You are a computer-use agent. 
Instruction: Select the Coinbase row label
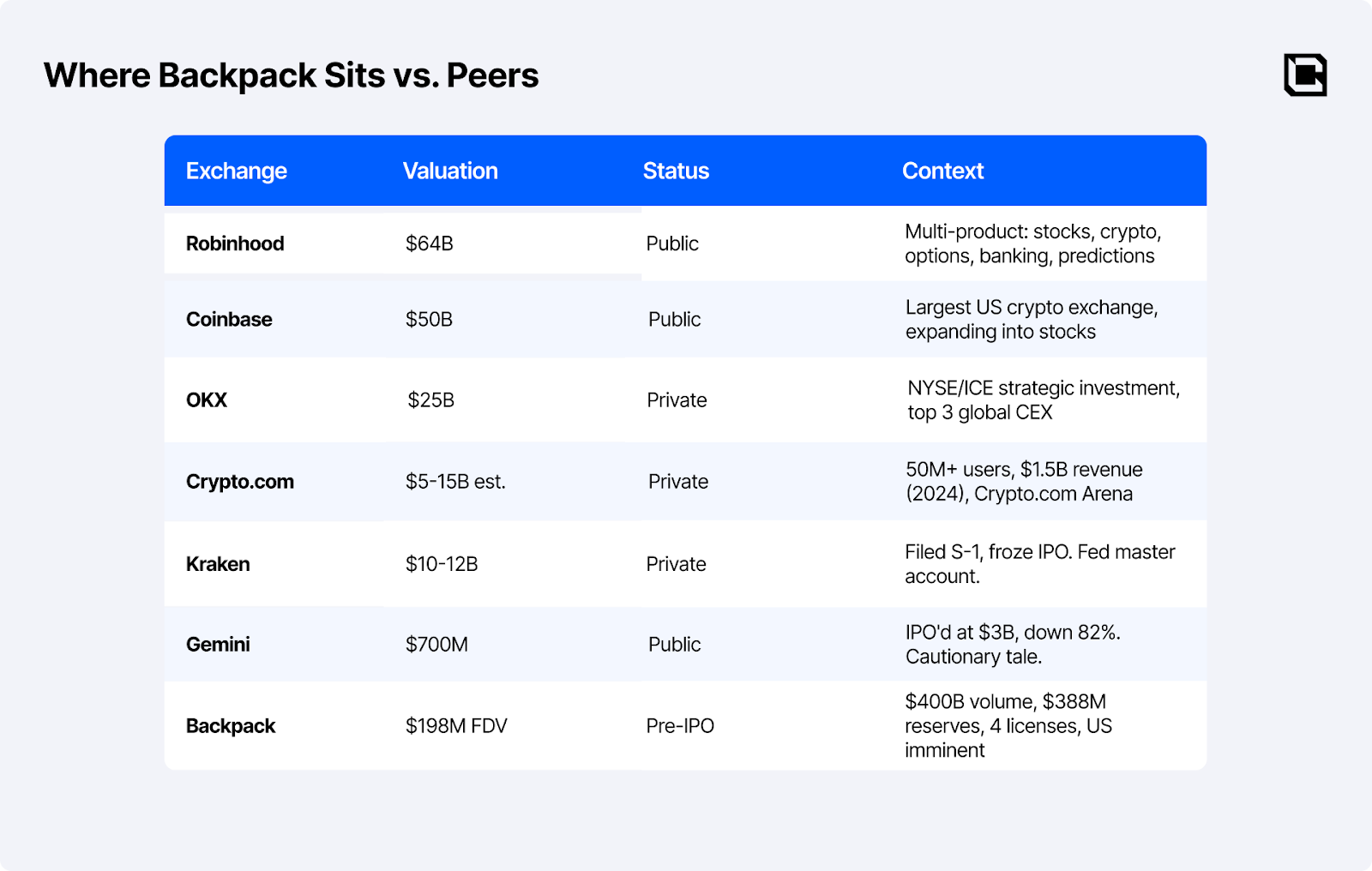point(229,319)
